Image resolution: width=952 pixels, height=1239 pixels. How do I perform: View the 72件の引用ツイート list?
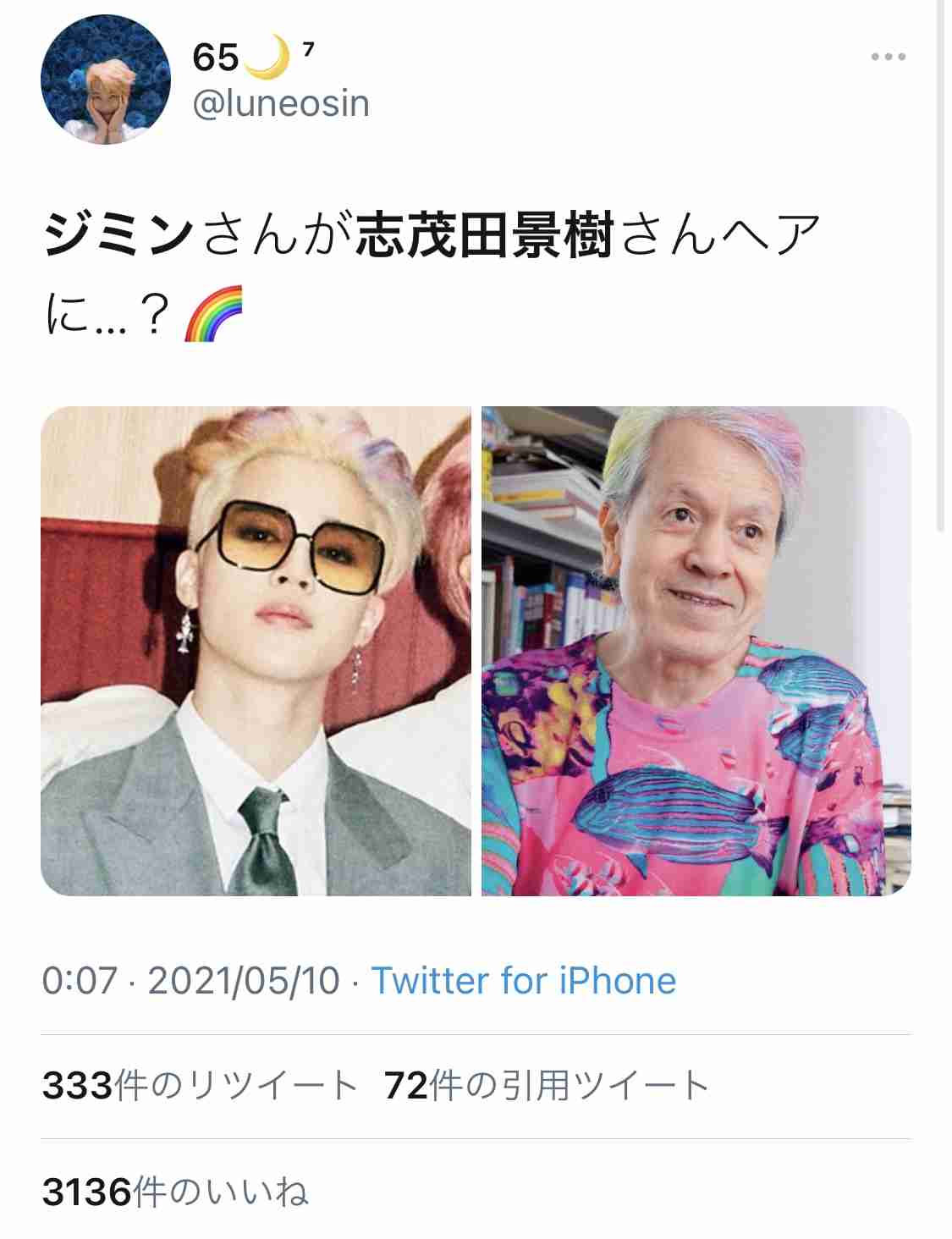[x=546, y=1086]
